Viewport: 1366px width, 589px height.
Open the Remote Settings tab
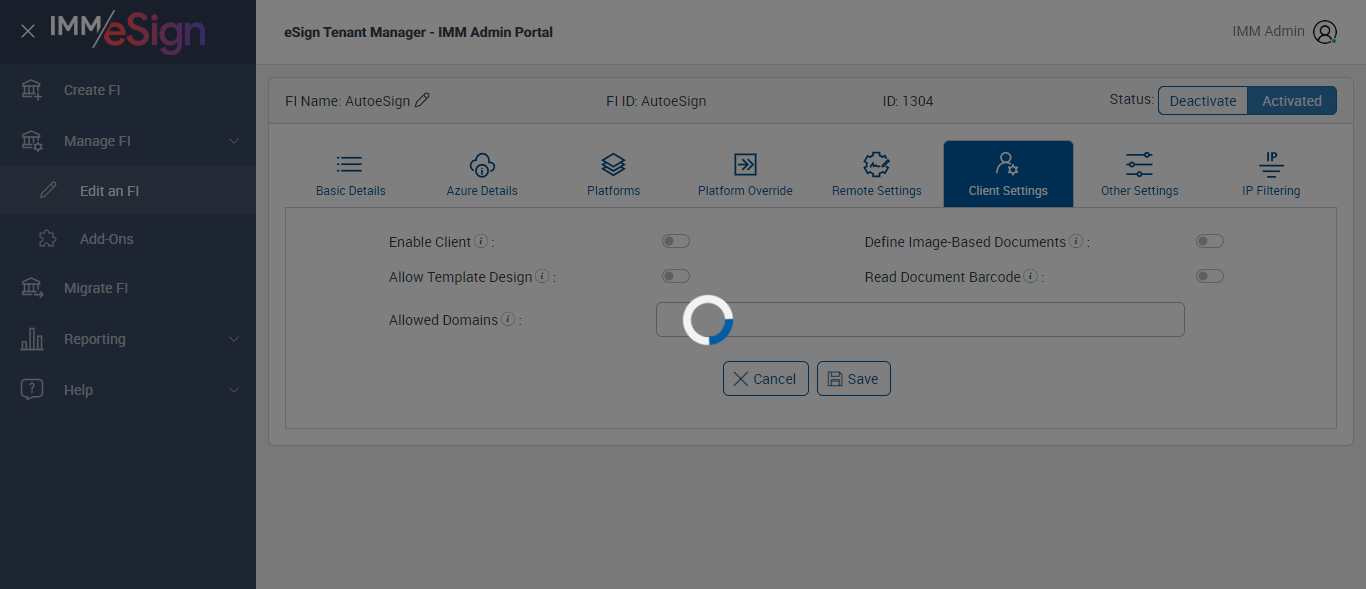pyautogui.click(x=877, y=174)
